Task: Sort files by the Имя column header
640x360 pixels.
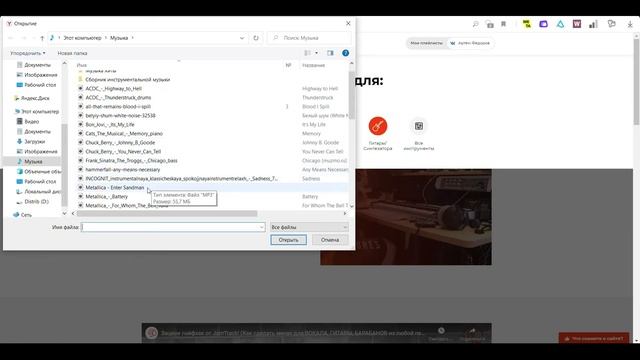Action: click(x=82, y=65)
